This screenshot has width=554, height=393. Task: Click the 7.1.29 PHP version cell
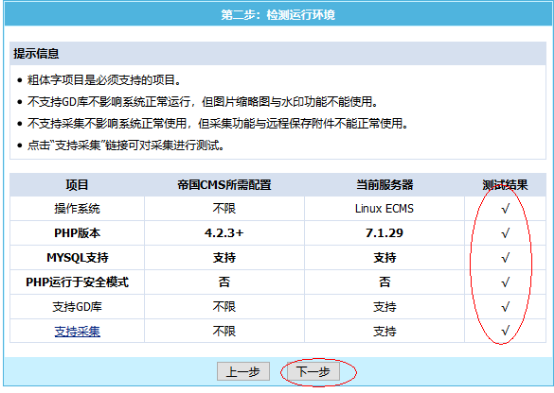(384, 233)
